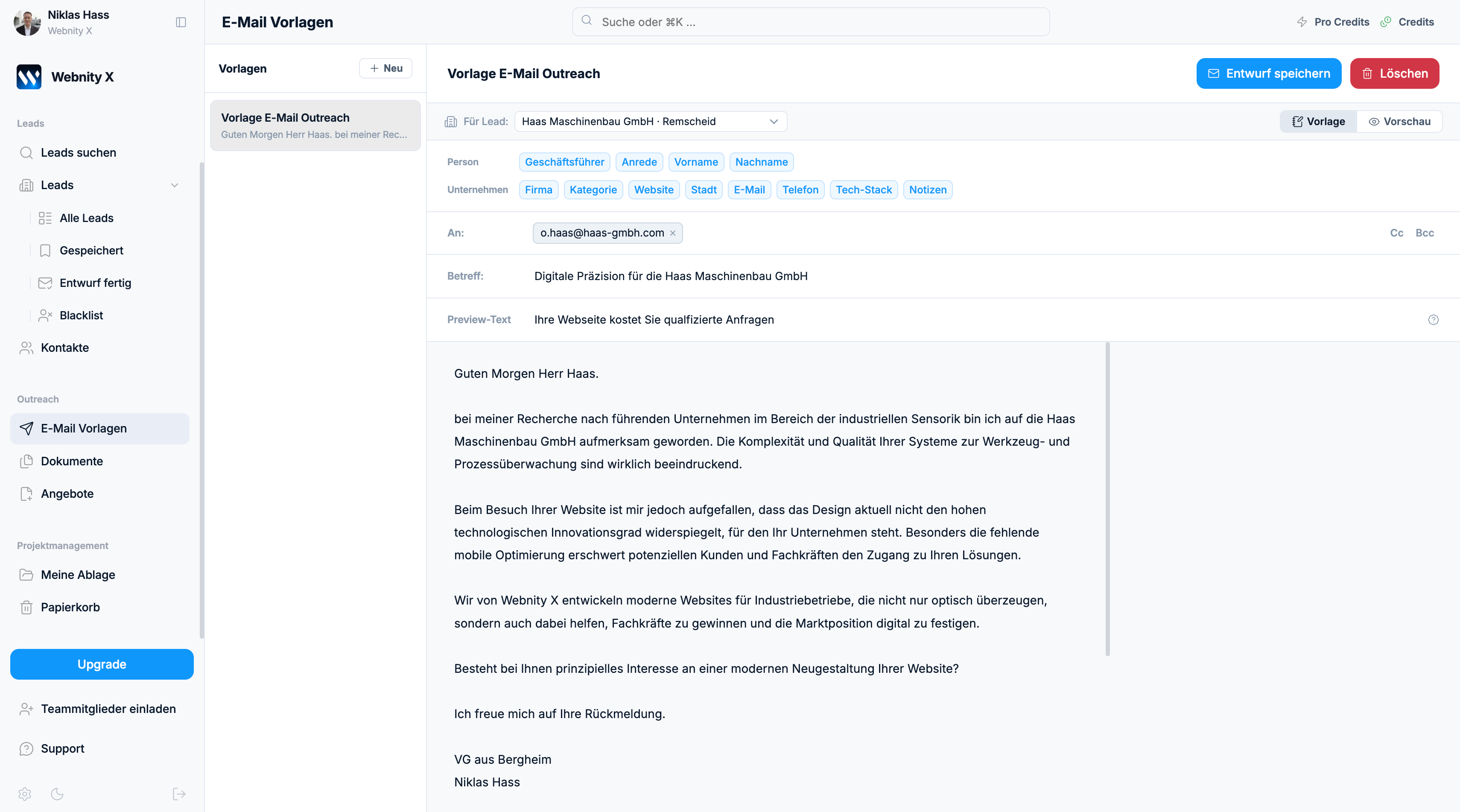The image size is (1460, 812).
Task: Open Dokumente section
Action: point(100,461)
